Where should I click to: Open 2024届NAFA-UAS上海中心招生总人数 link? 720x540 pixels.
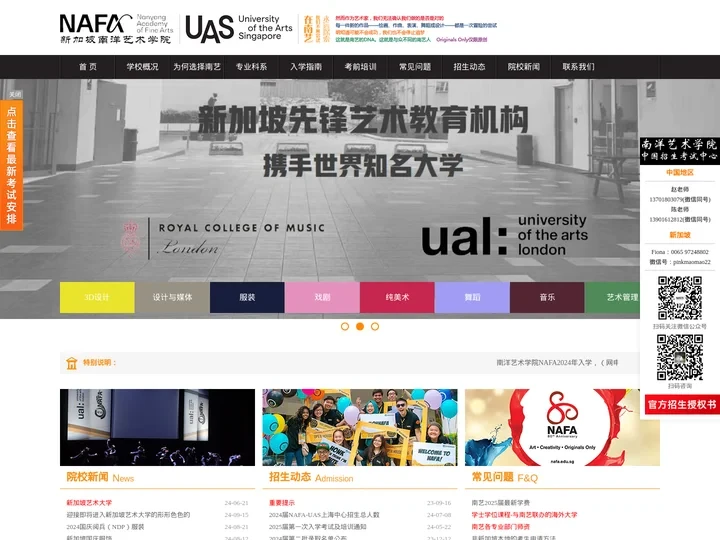pos(324,515)
